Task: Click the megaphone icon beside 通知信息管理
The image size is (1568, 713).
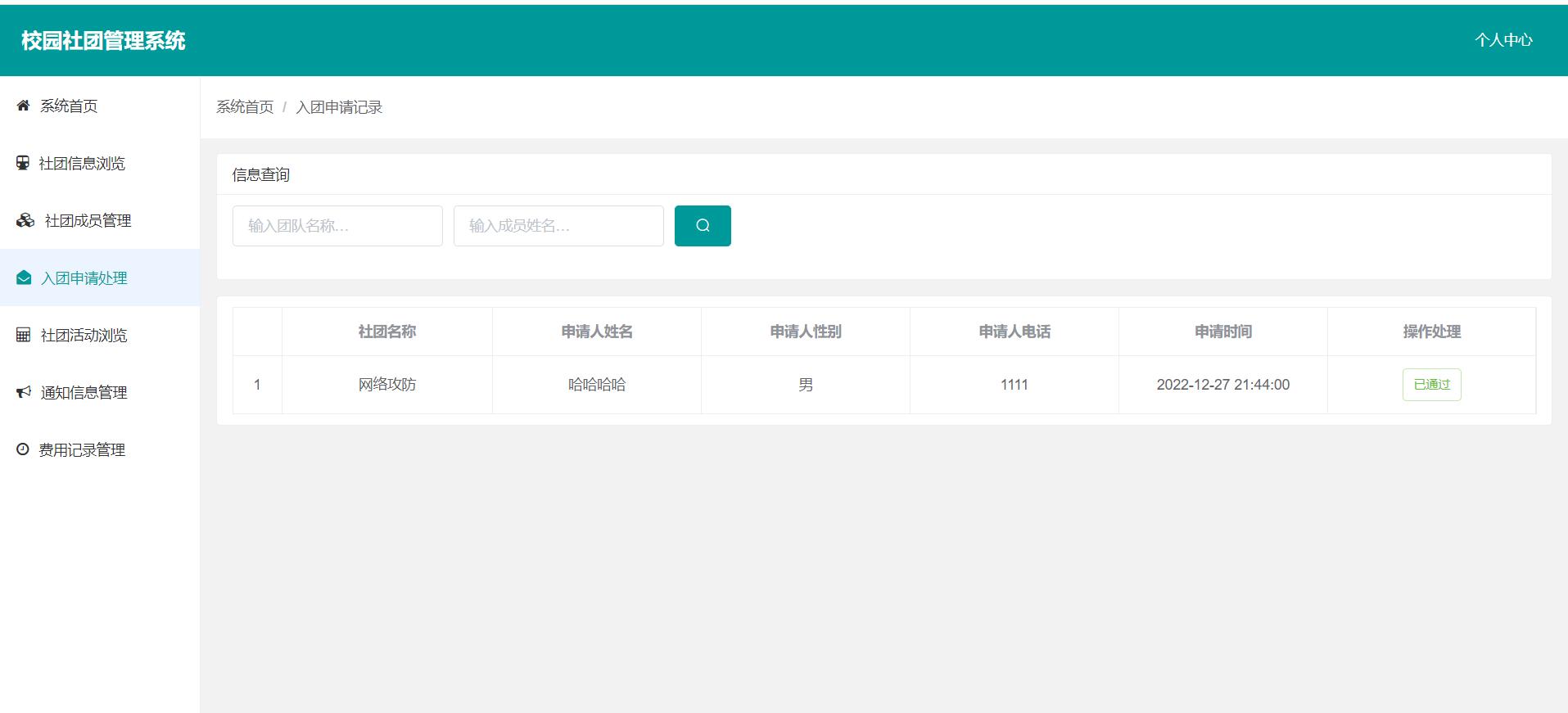Action: (x=24, y=392)
